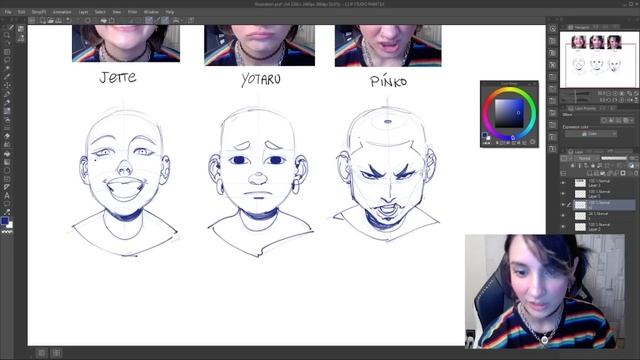
Task: Click the Save icon in command bar
Action: pyautogui.click(x=59, y=20)
